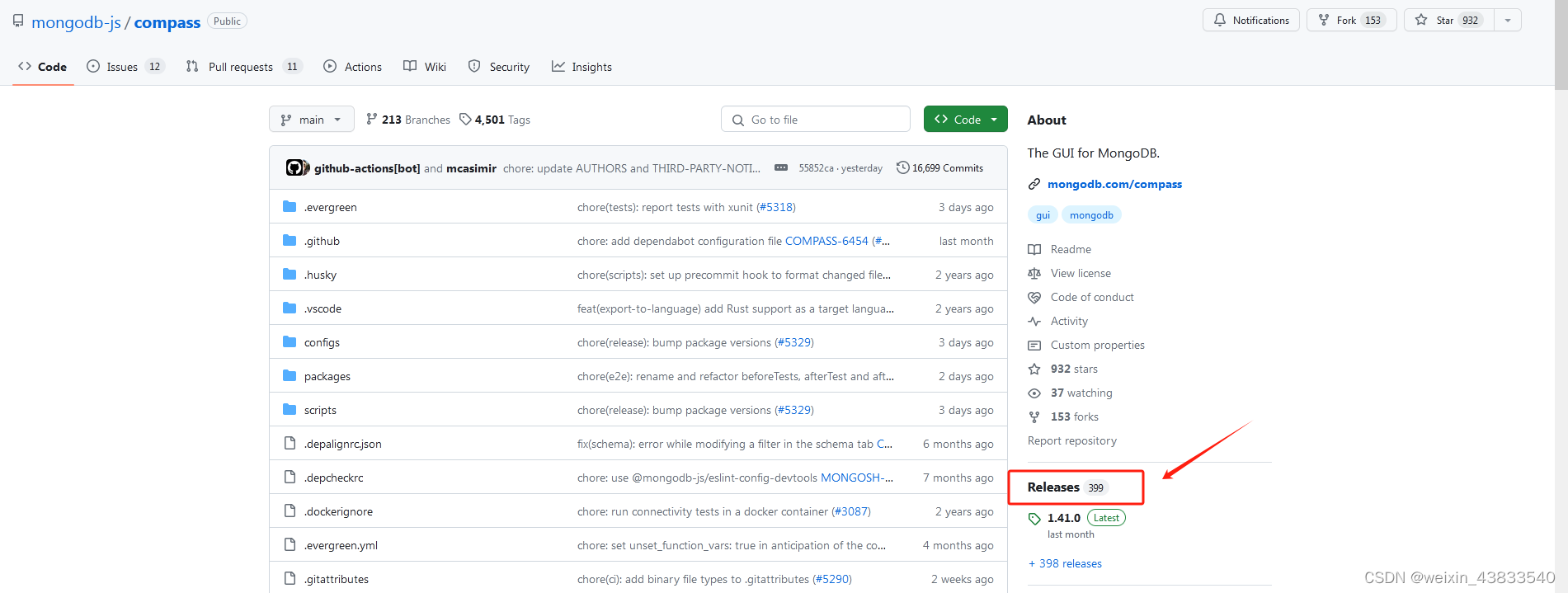Screen dimensions: 1568x593
Task: Open the Activity link
Action: (1058, 321)
